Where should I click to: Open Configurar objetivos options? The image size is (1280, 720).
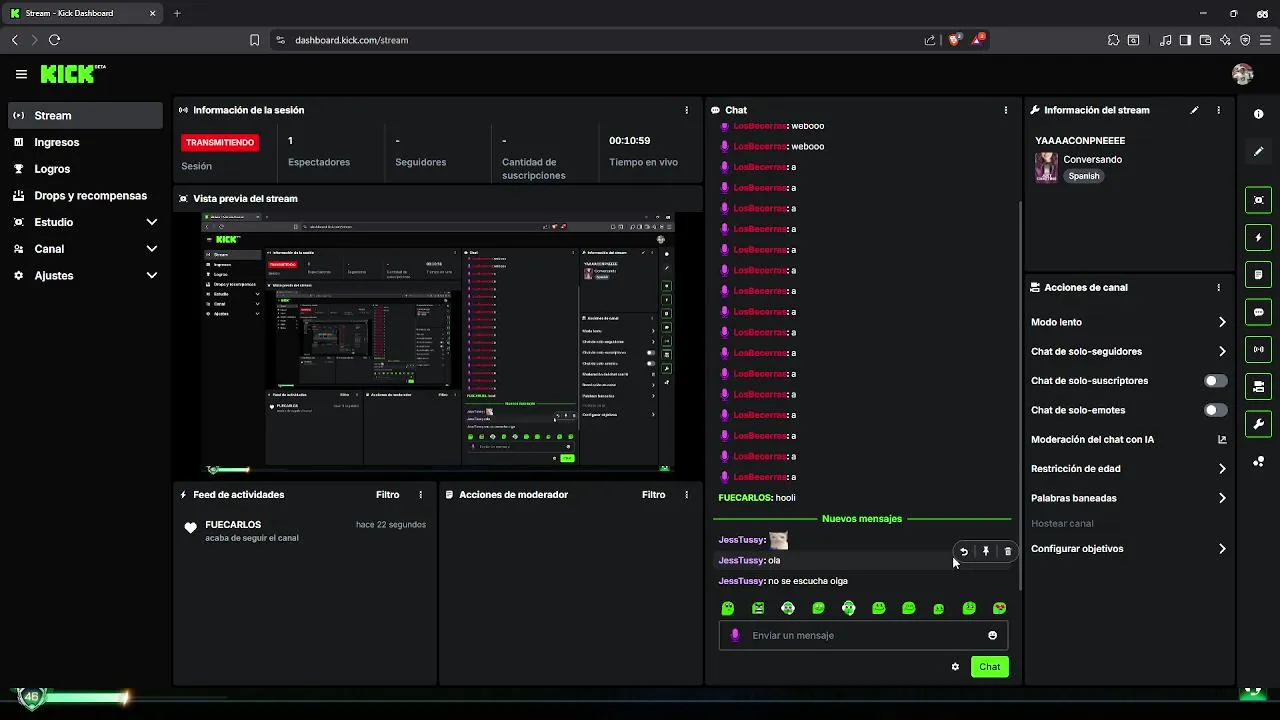(x=1130, y=549)
